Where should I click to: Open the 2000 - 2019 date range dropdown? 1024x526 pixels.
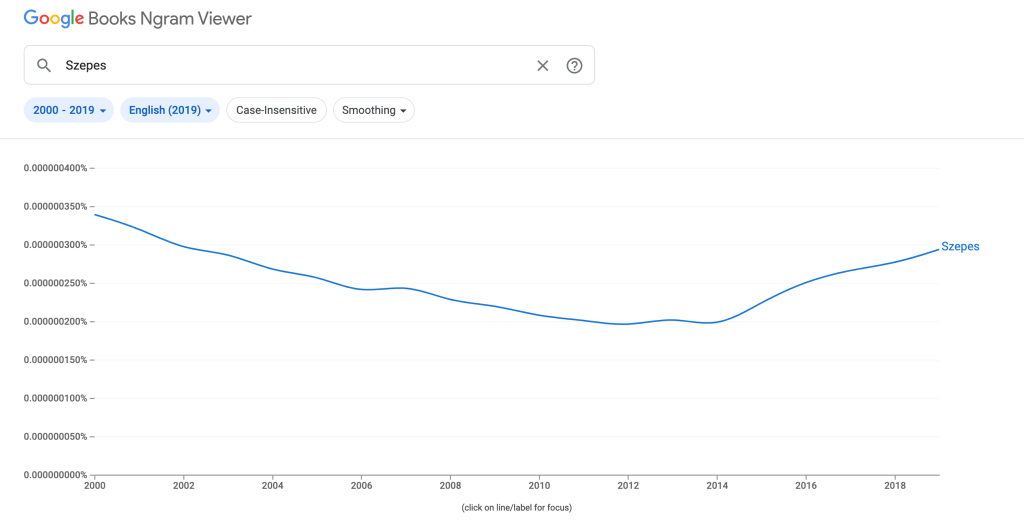tap(70, 110)
